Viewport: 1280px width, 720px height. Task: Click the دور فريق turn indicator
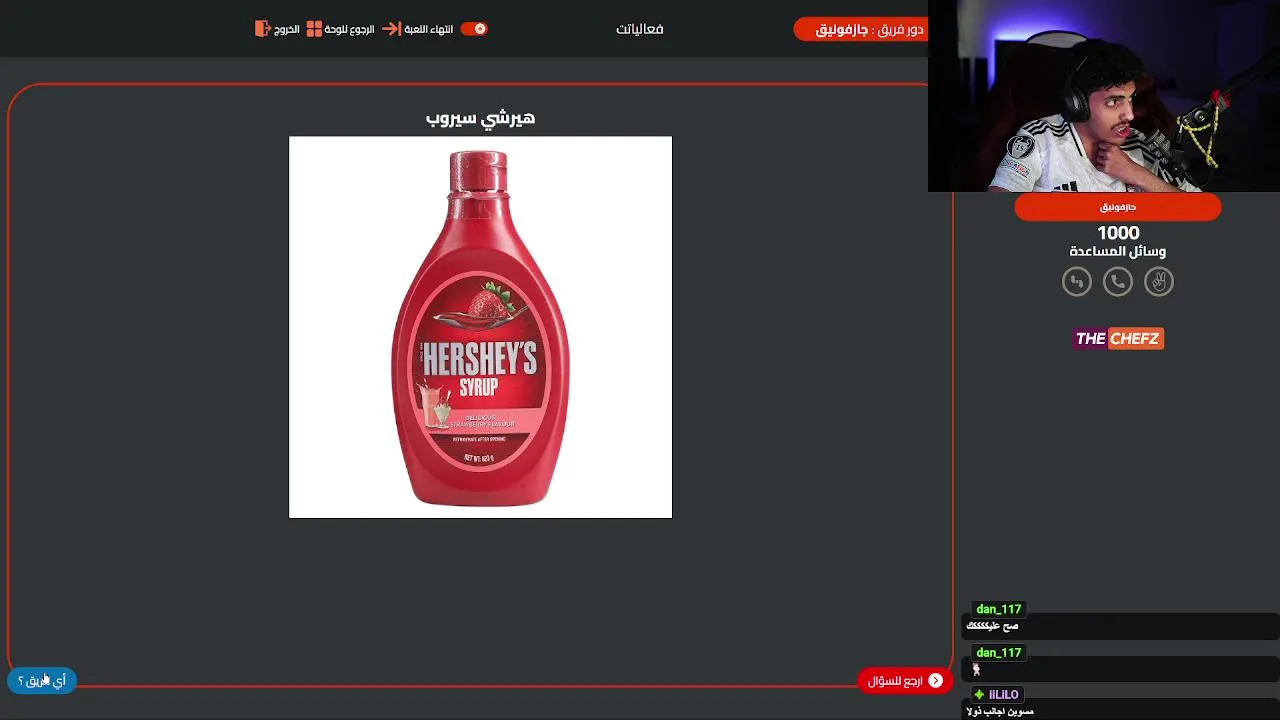click(x=861, y=29)
